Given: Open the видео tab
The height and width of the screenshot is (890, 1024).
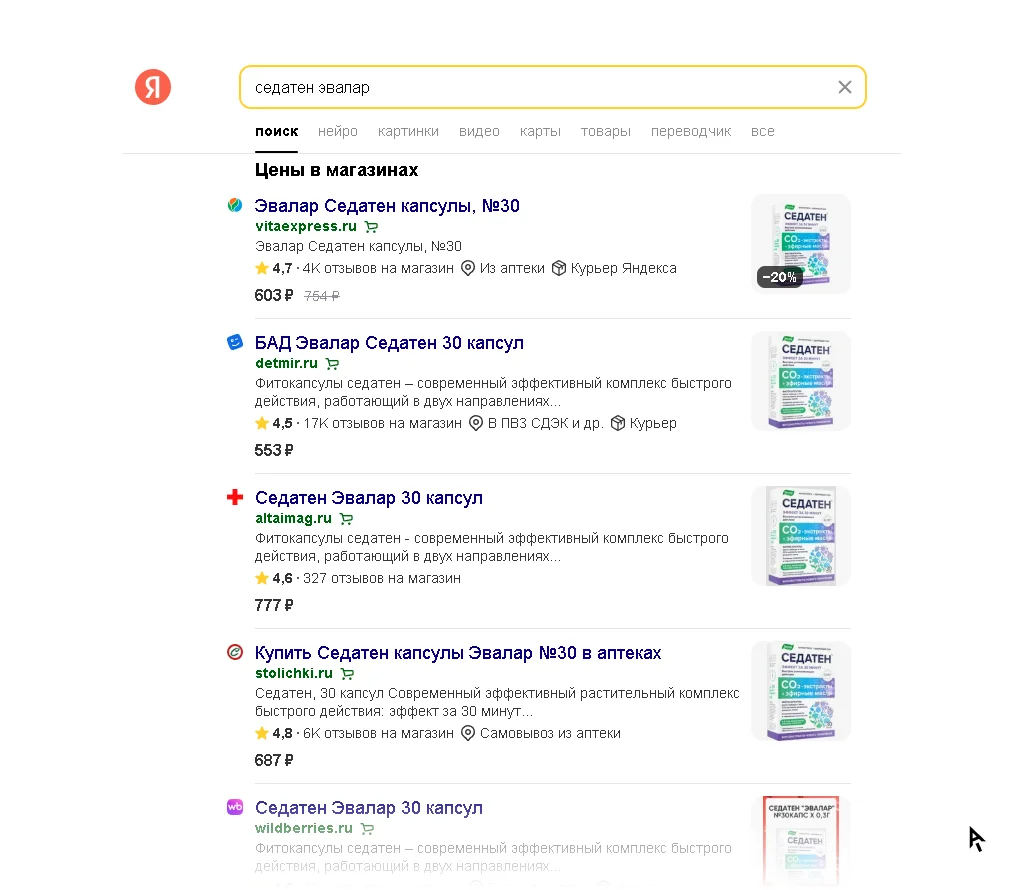Looking at the screenshot, I should (479, 131).
